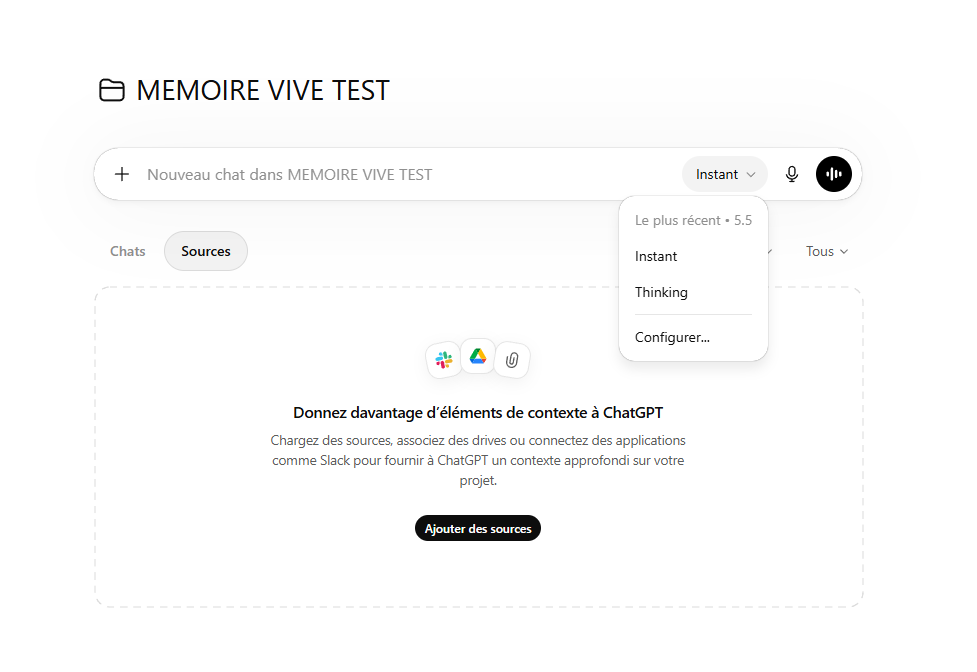Click the paperclip file-attach icon

pyautogui.click(x=512, y=360)
